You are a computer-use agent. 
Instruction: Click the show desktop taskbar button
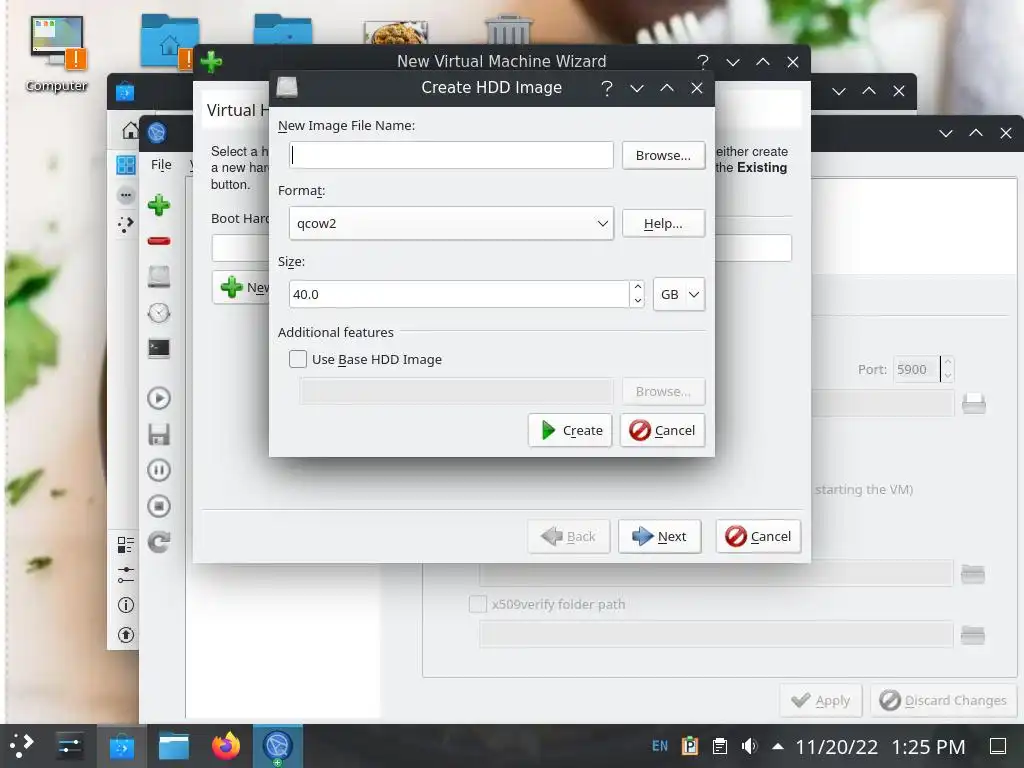998,746
